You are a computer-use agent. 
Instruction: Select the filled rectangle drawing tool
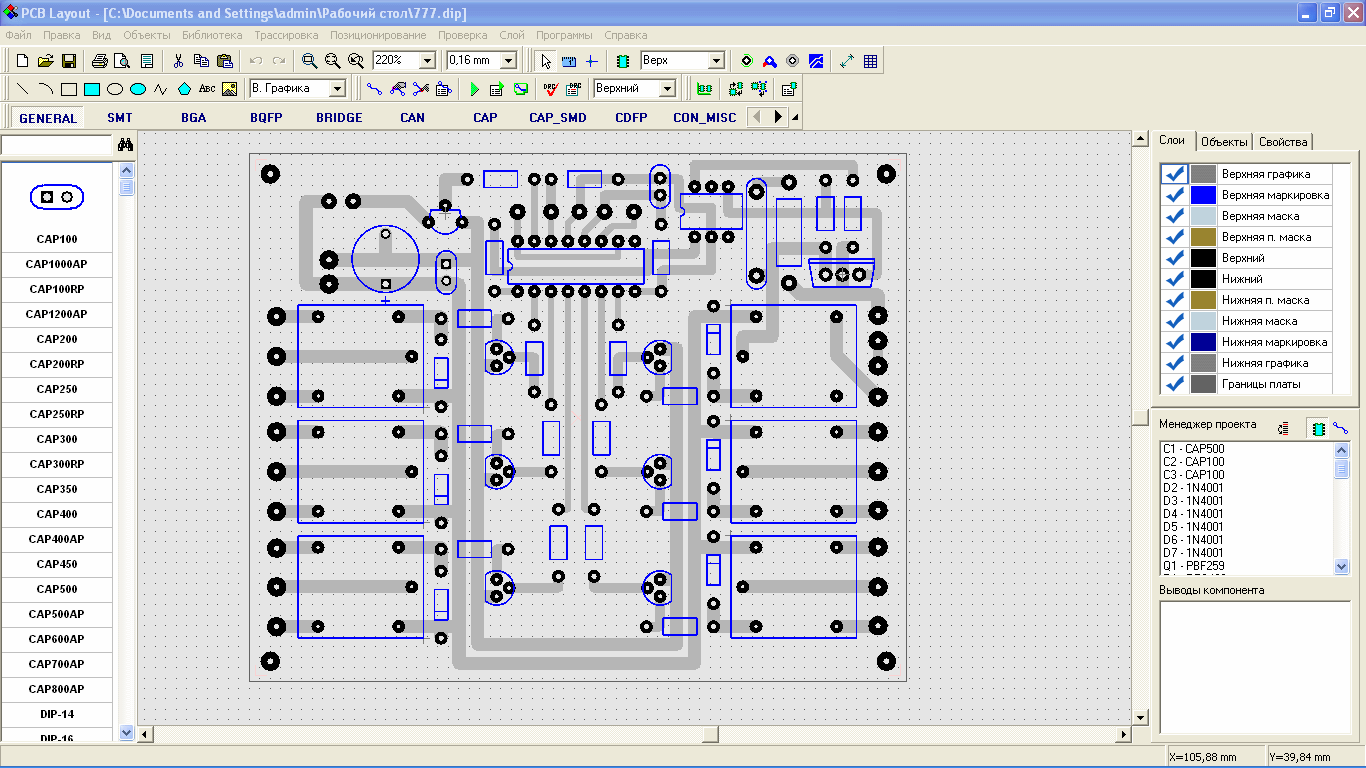(x=92, y=89)
